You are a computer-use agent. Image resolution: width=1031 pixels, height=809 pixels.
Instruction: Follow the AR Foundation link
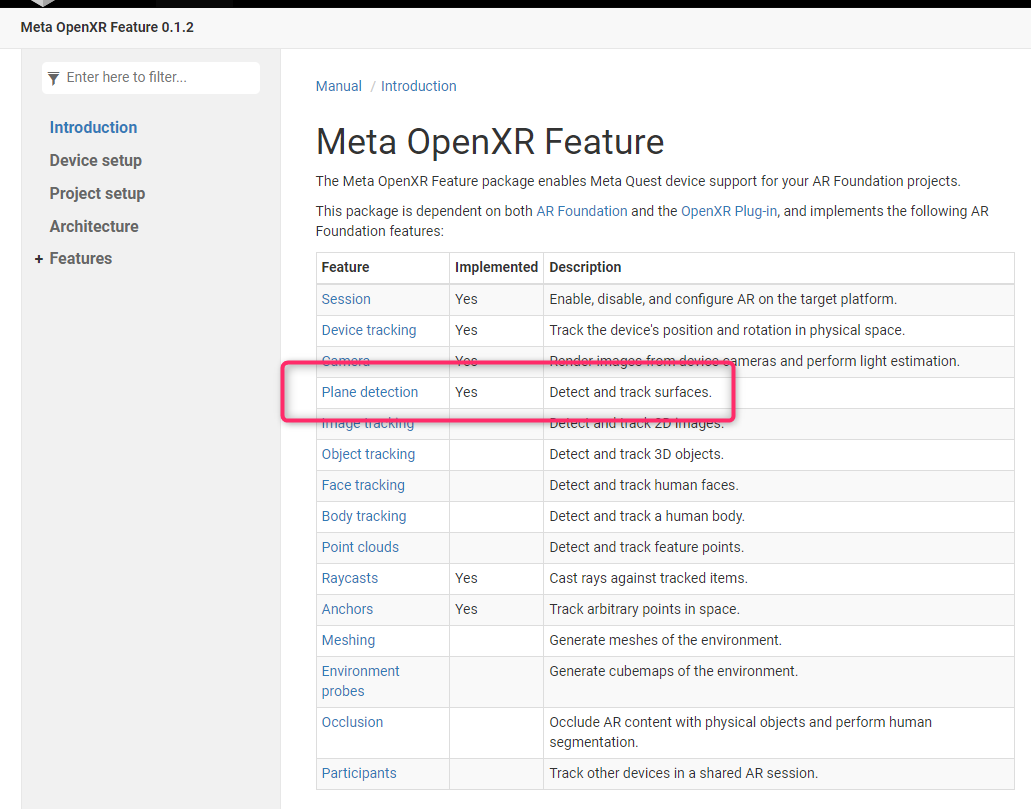pyautogui.click(x=582, y=211)
